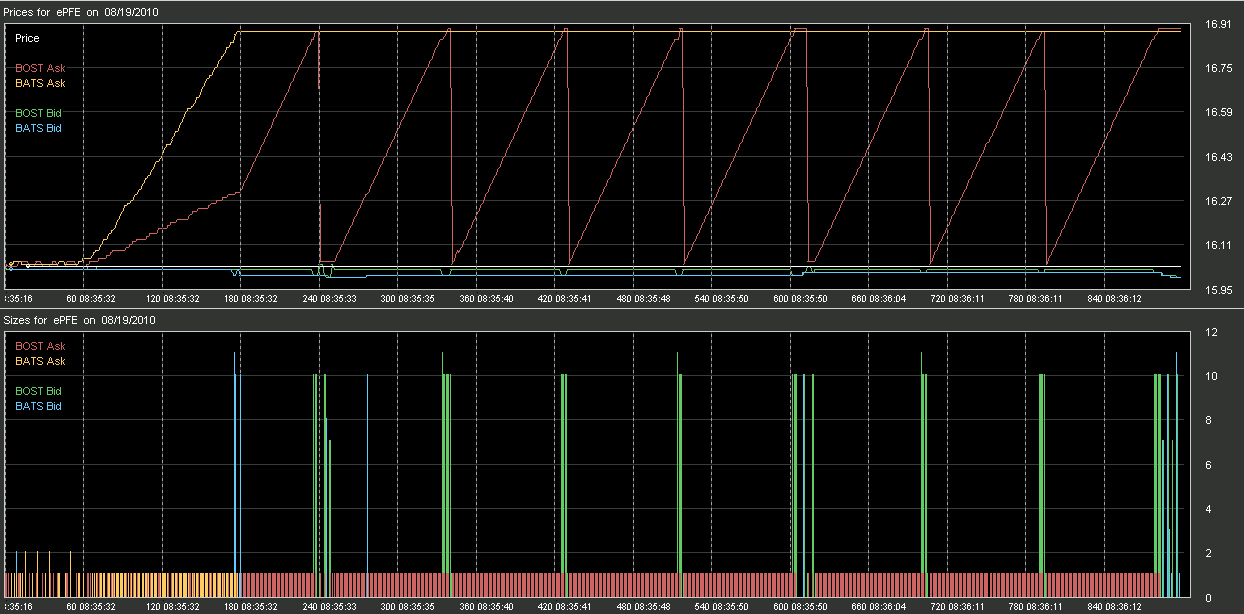Click '780 08:36:11' label under the Prices chart
The width and height of the screenshot is (1244, 614).
coord(1036,298)
